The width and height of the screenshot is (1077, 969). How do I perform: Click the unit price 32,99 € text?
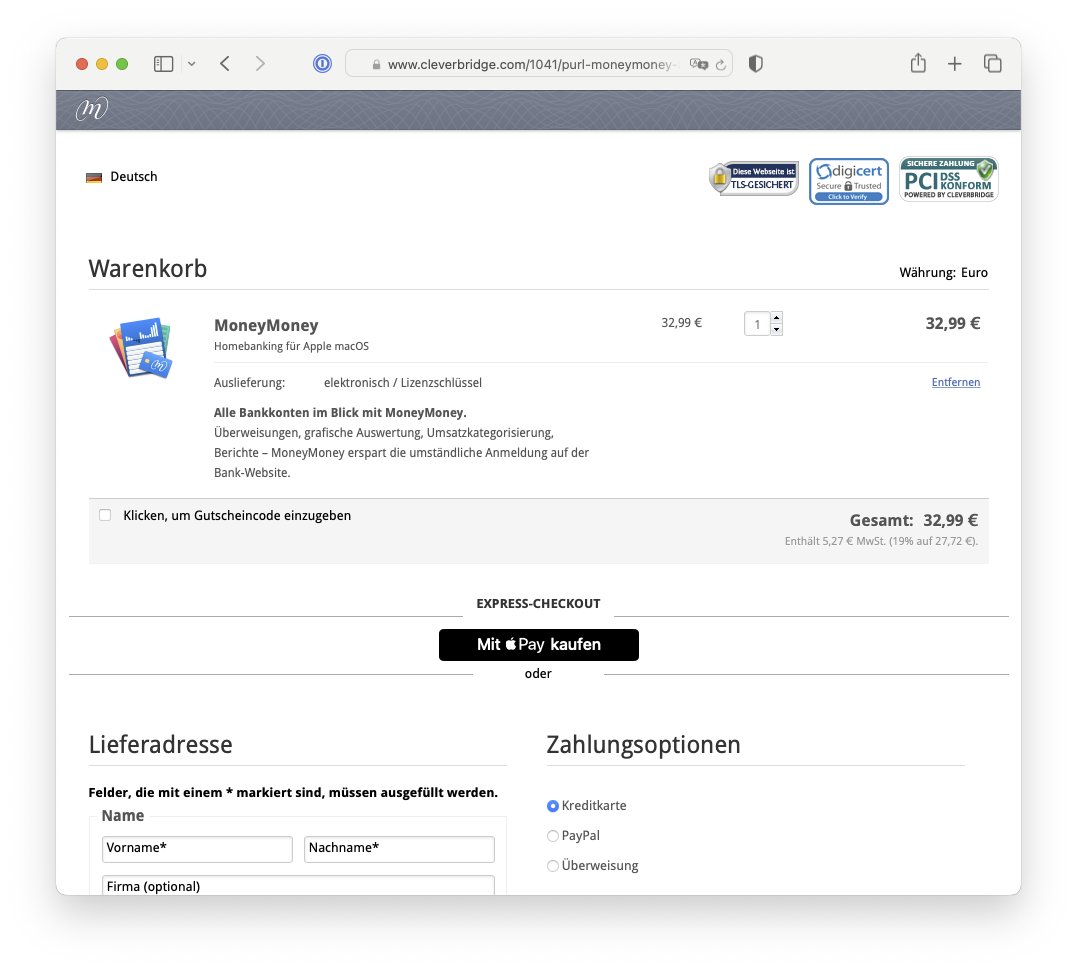coord(681,323)
